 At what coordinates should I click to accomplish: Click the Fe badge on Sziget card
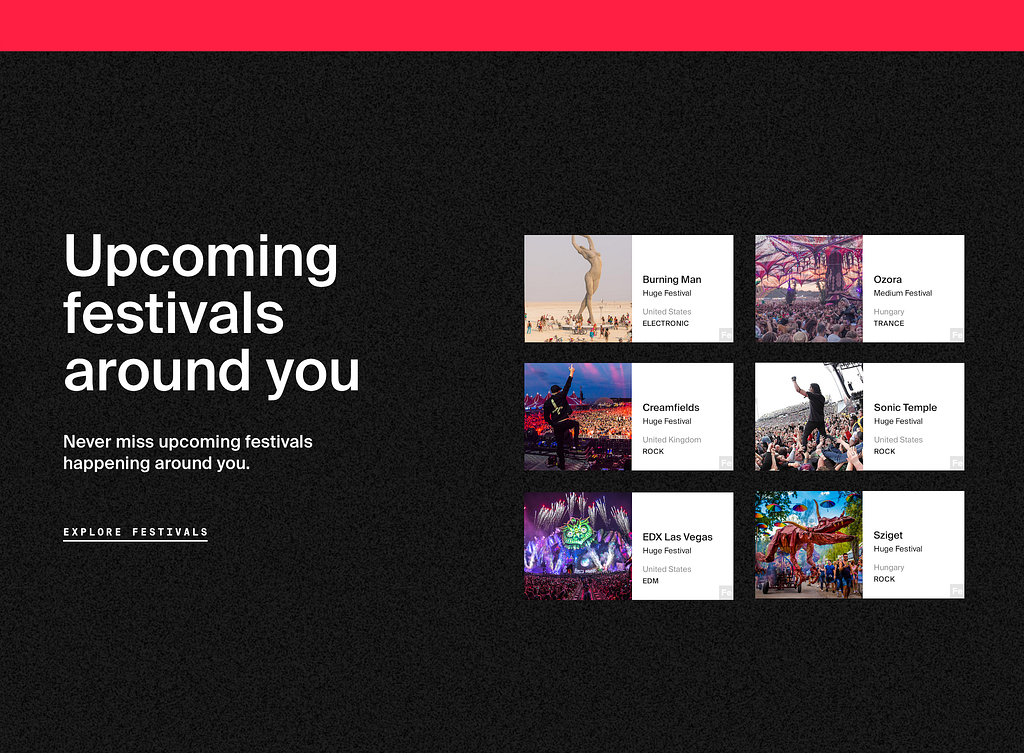click(x=957, y=591)
